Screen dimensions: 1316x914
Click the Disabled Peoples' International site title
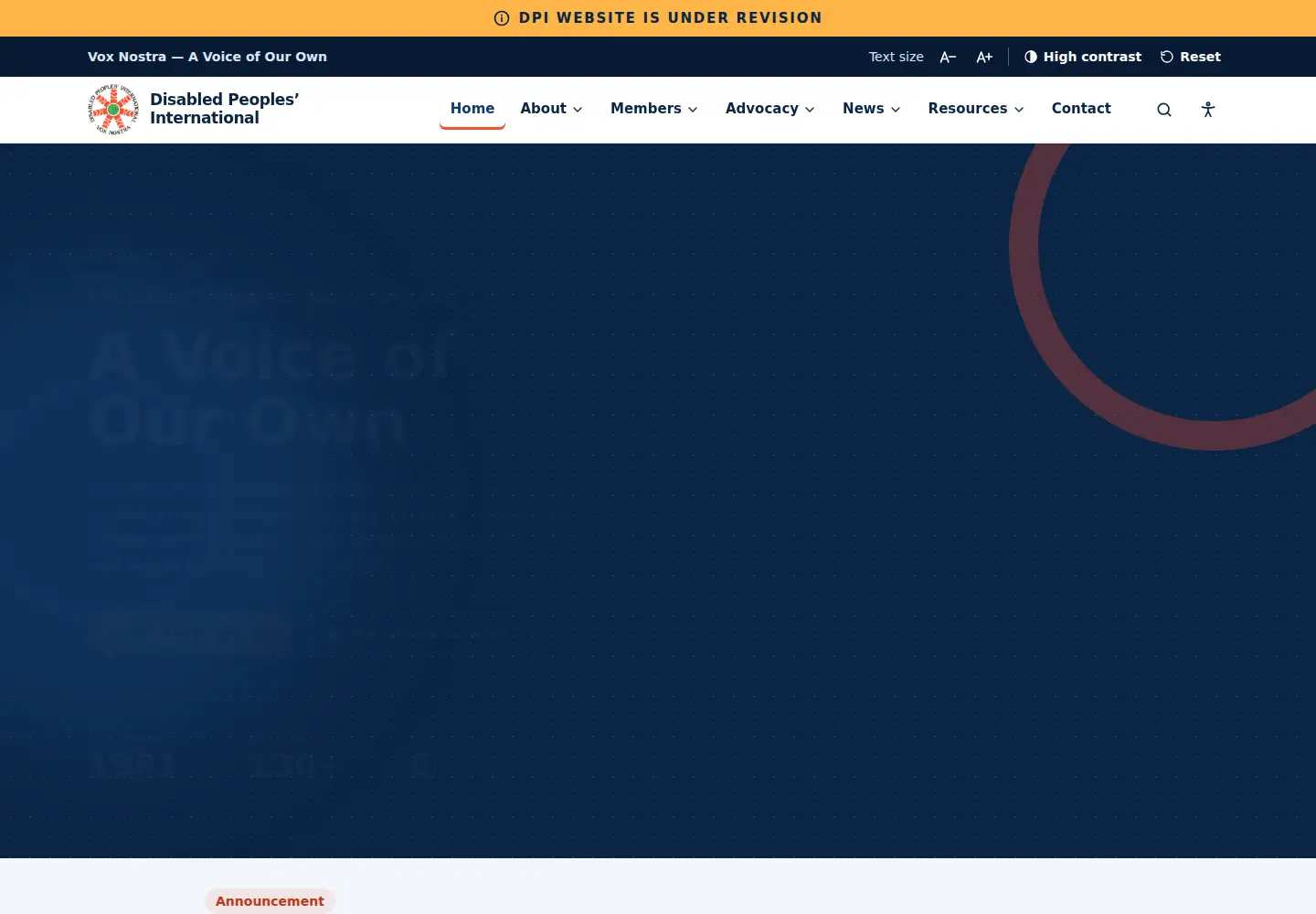click(224, 109)
